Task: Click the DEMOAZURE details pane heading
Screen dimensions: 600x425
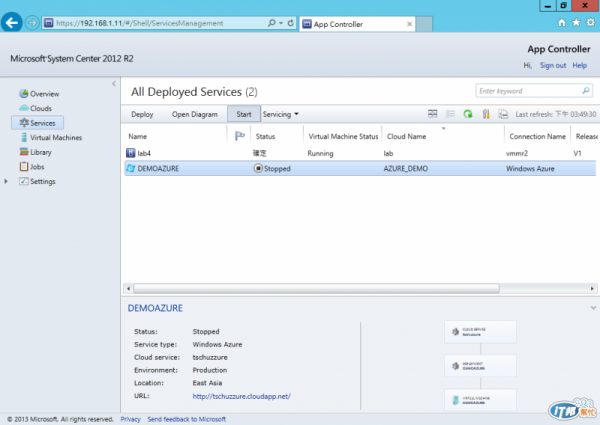Action: [155, 308]
